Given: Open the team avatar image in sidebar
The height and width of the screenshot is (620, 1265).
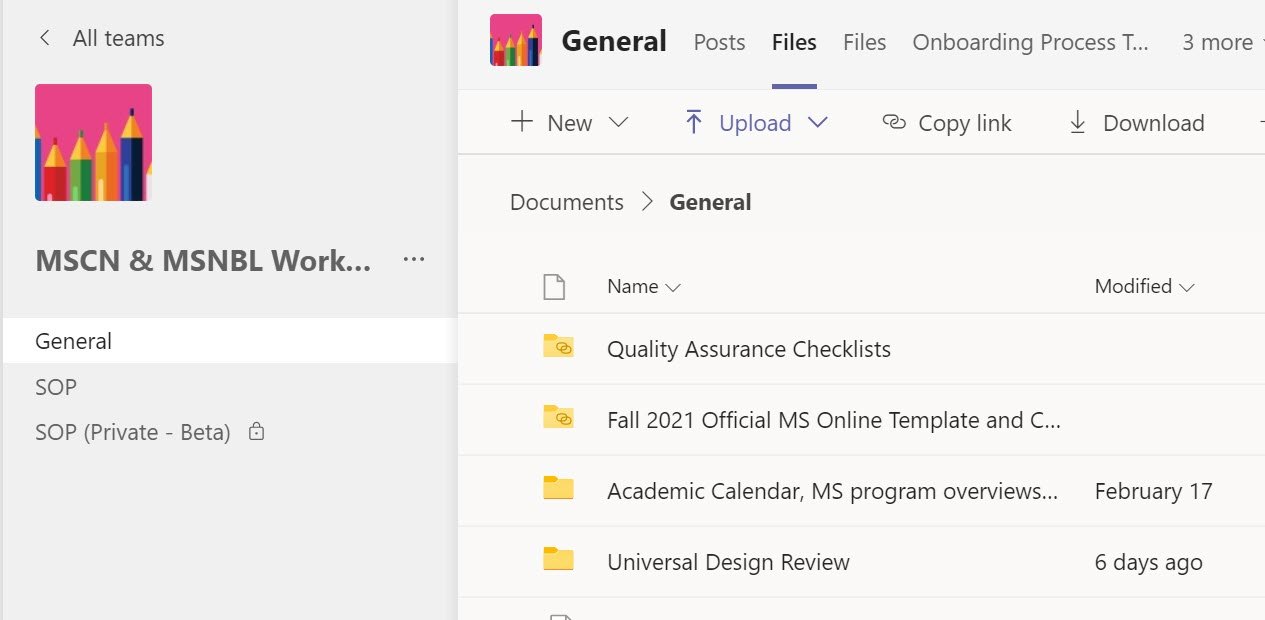Looking at the screenshot, I should point(93,142).
